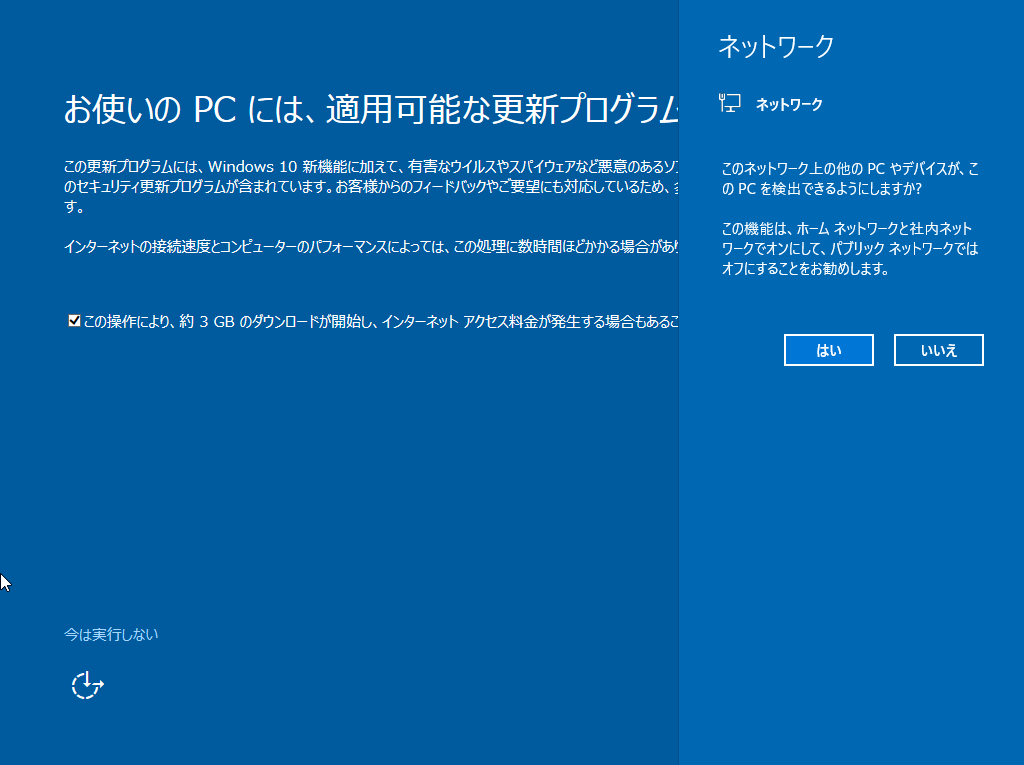Uncheck the 約 3 GB download consent checkbox
The height and width of the screenshot is (765, 1024).
click(74, 321)
